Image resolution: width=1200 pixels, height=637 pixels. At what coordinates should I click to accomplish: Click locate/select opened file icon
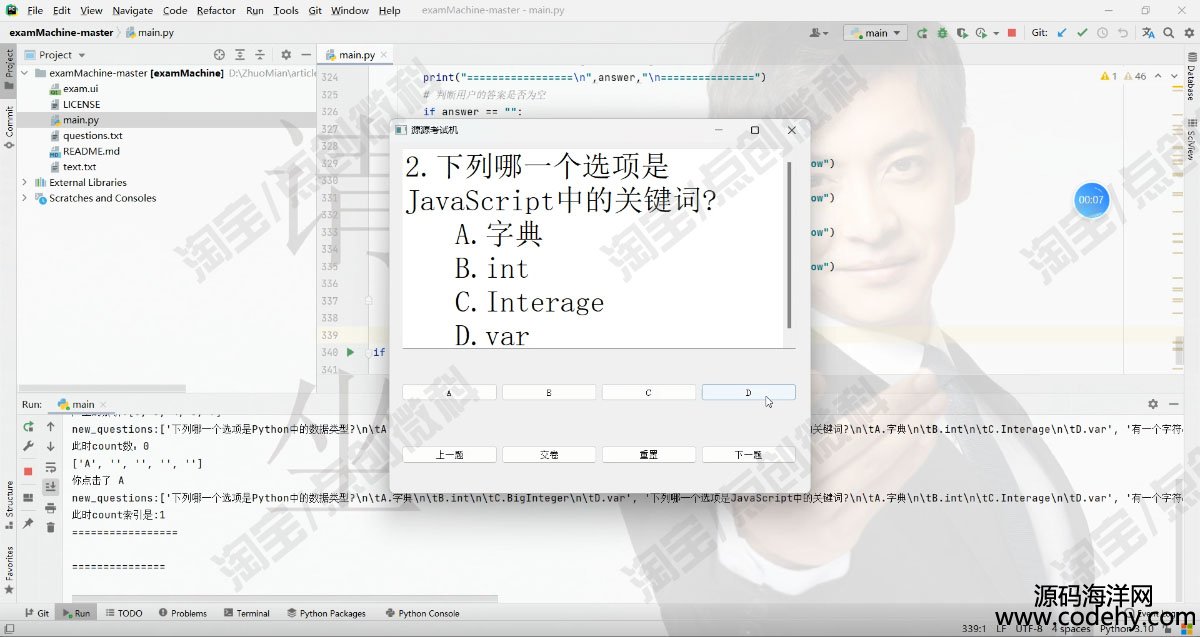tap(219, 55)
